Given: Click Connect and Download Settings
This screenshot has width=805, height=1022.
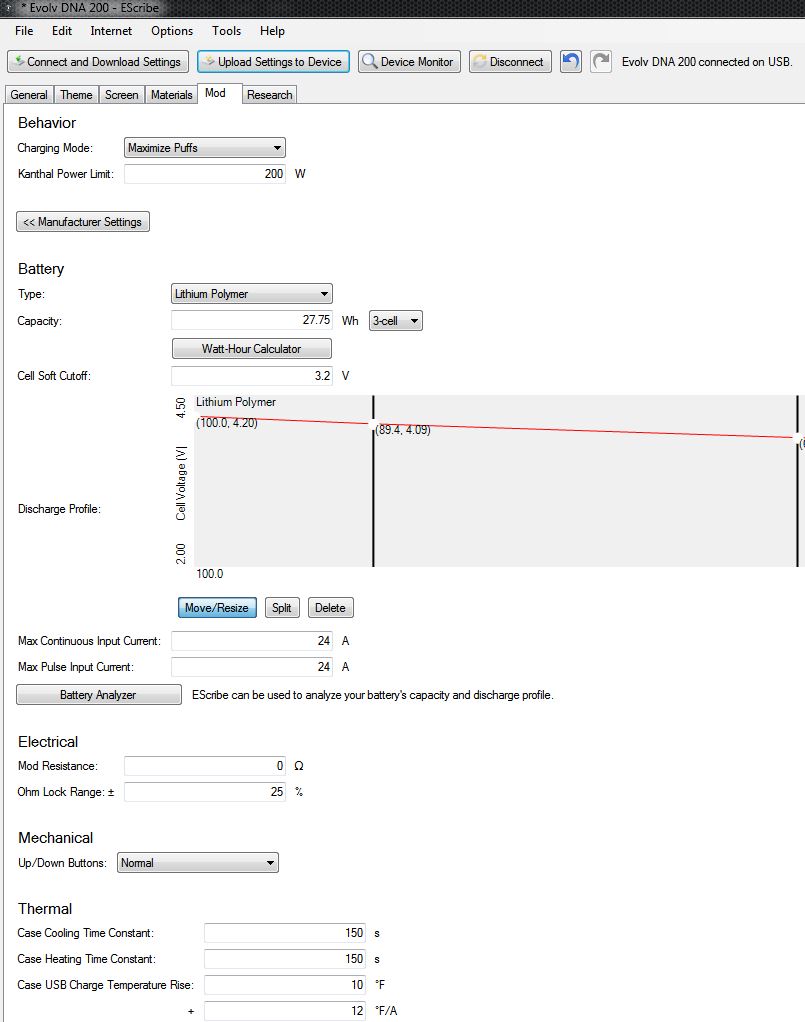Looking at the screenshot, I should tap(97, 61).
